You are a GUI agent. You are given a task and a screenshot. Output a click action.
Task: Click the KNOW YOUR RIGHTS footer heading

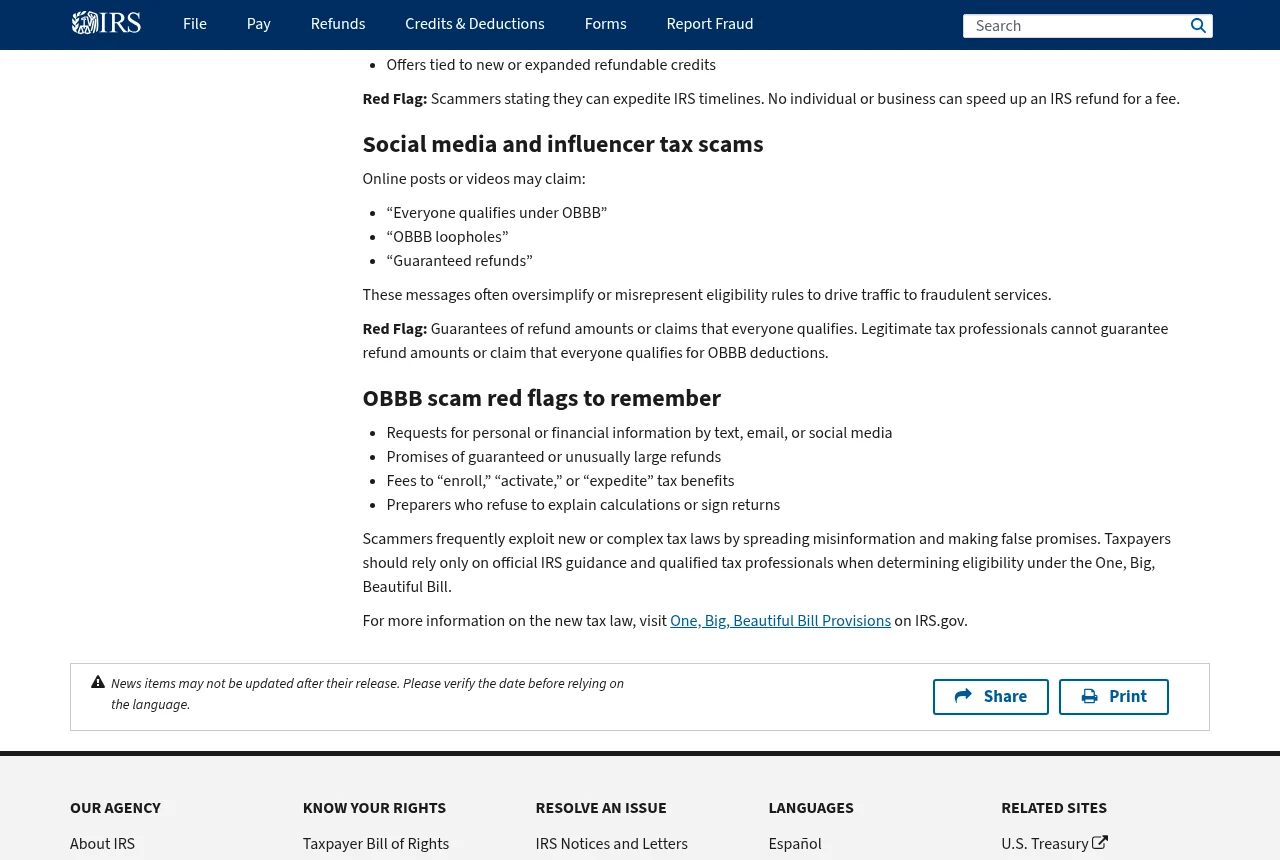(x=374, y=808)
